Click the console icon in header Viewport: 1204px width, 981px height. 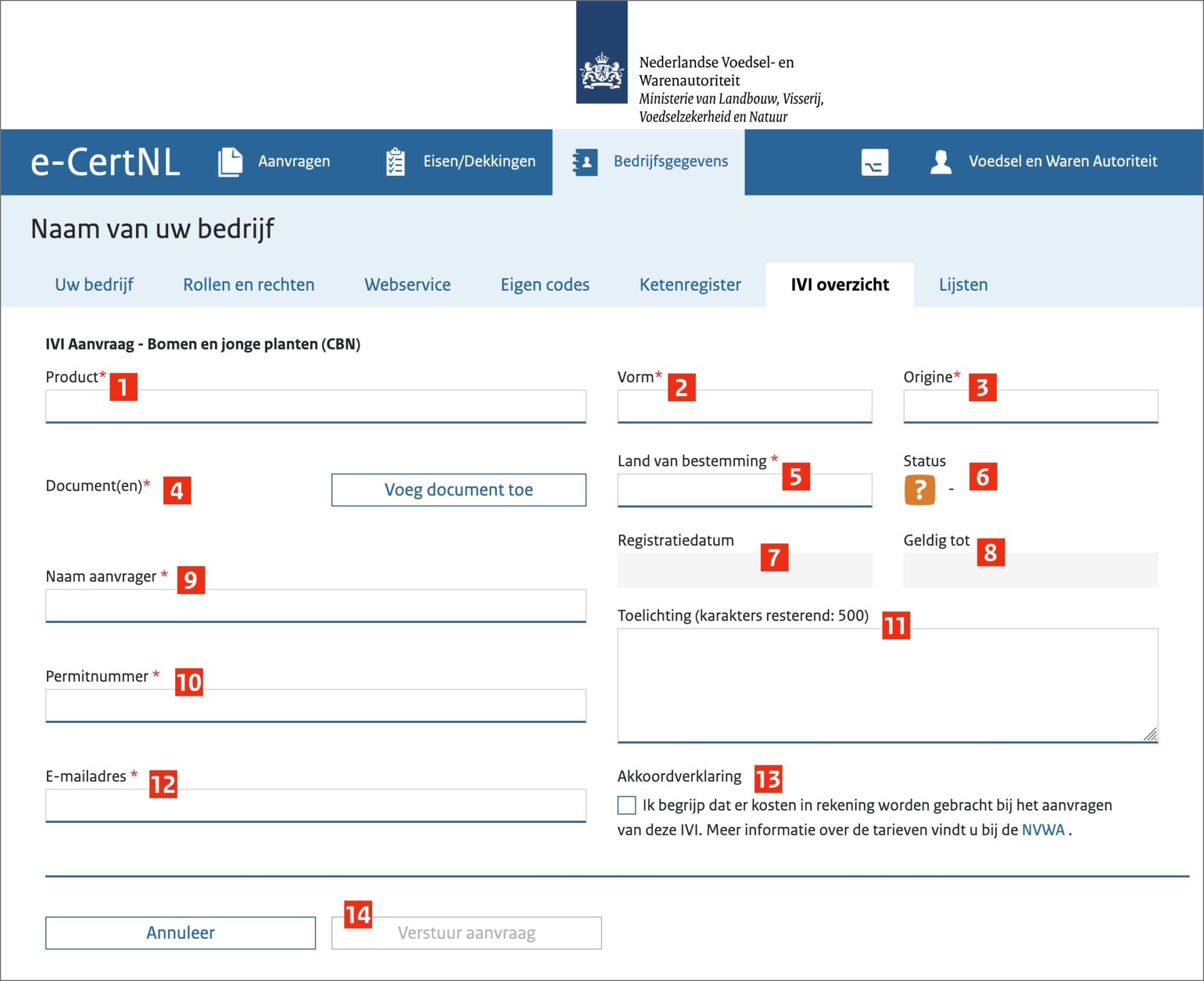point(874,162)
